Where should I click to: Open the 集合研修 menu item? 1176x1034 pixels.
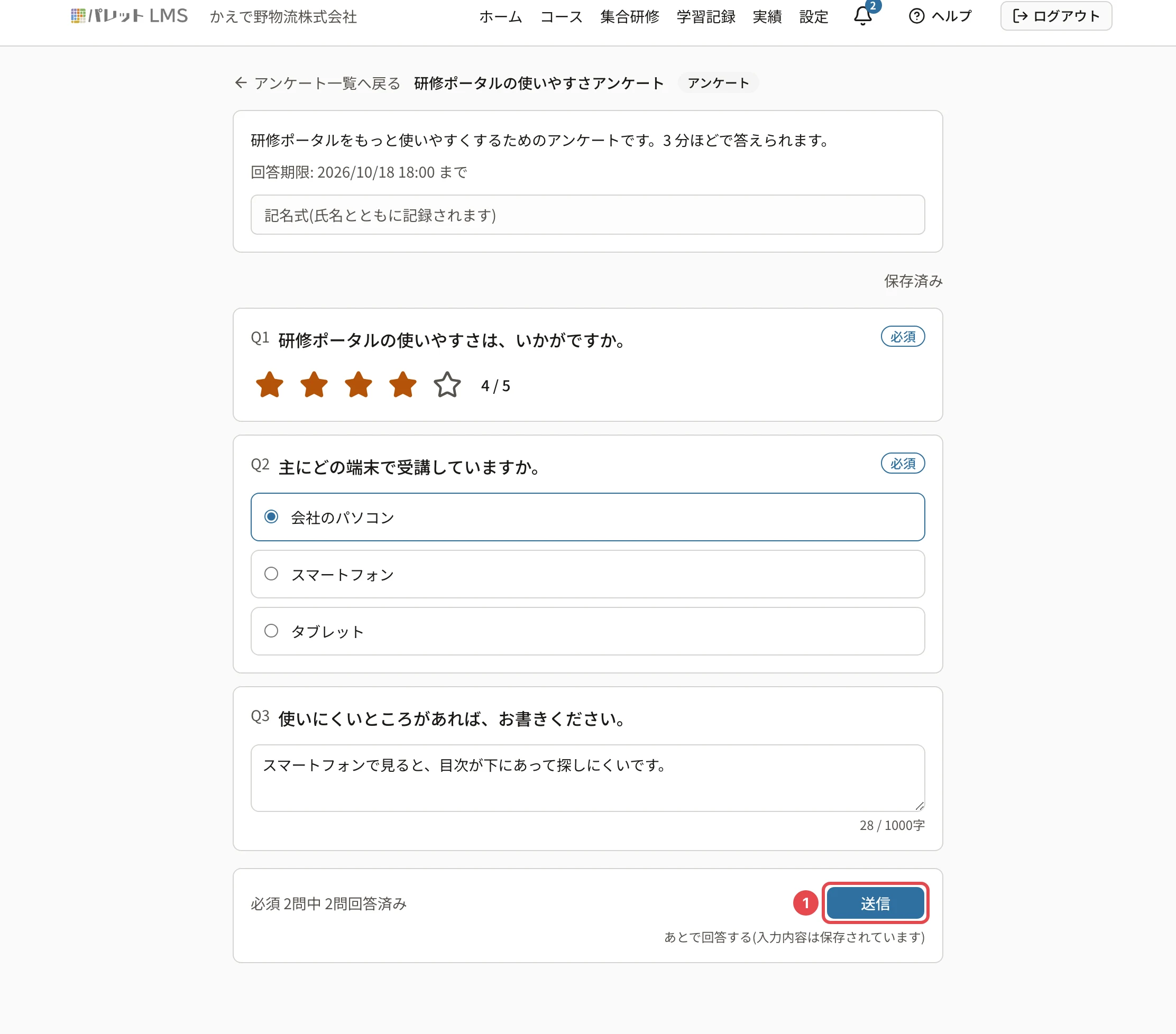coord(629,17)
